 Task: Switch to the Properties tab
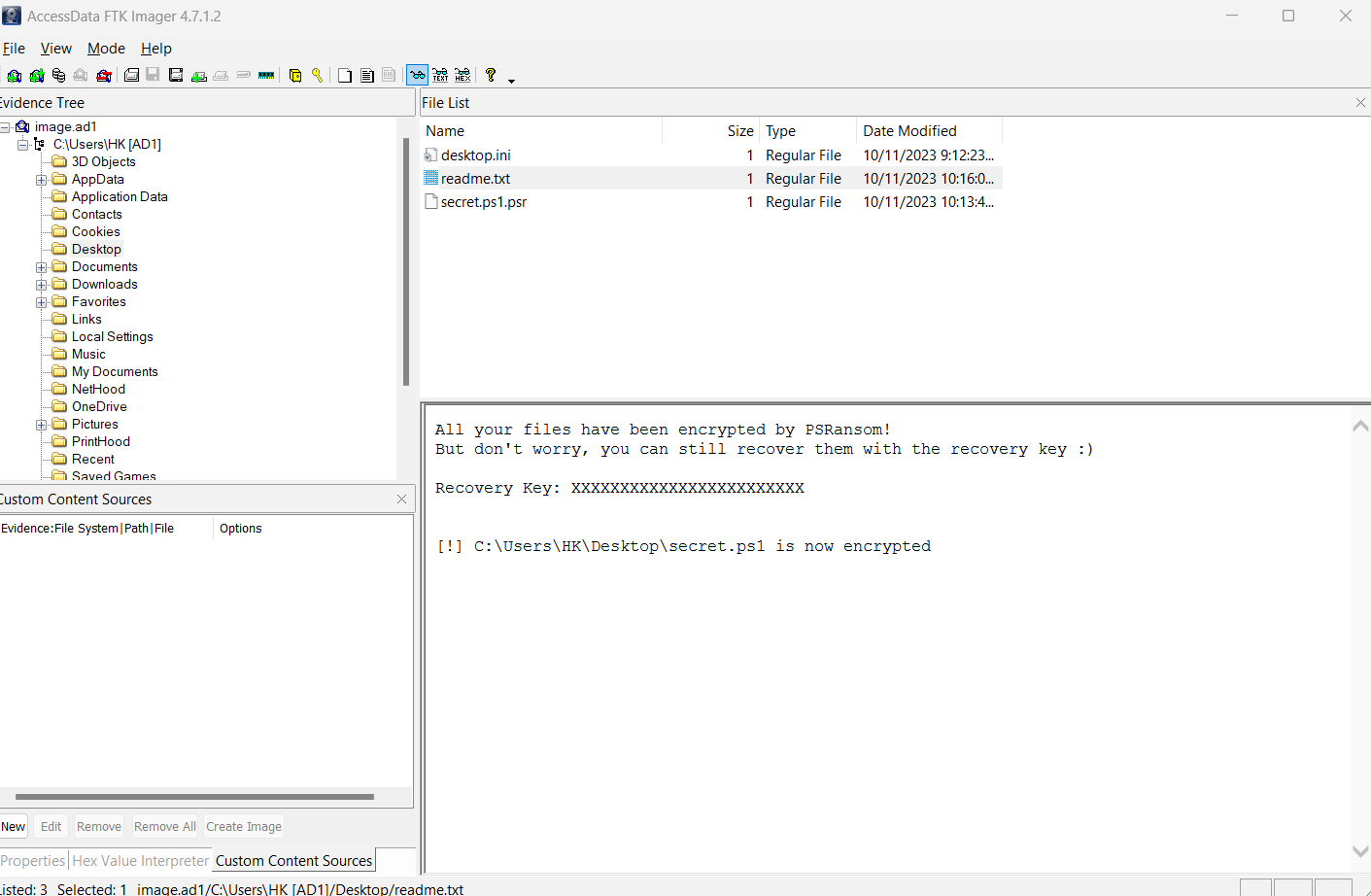coord(32,861)
